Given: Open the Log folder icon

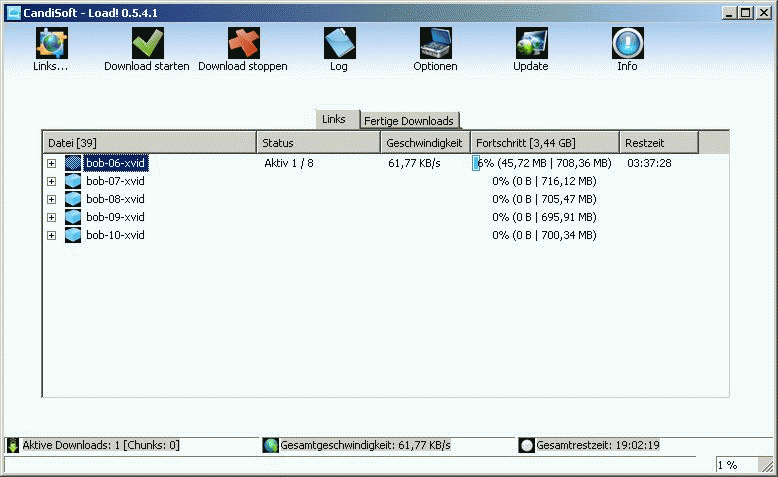Looking at the screenshot, I should pos(339,43).
